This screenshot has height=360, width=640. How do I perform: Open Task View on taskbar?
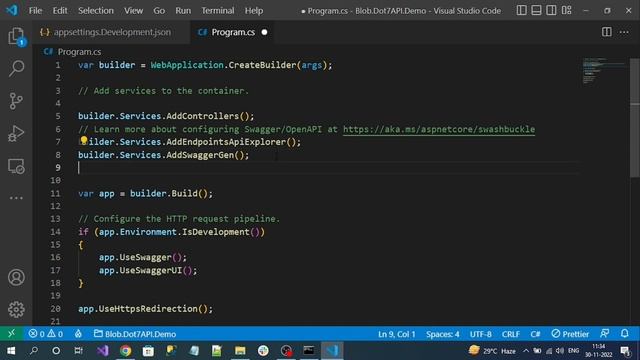[78, 351]
